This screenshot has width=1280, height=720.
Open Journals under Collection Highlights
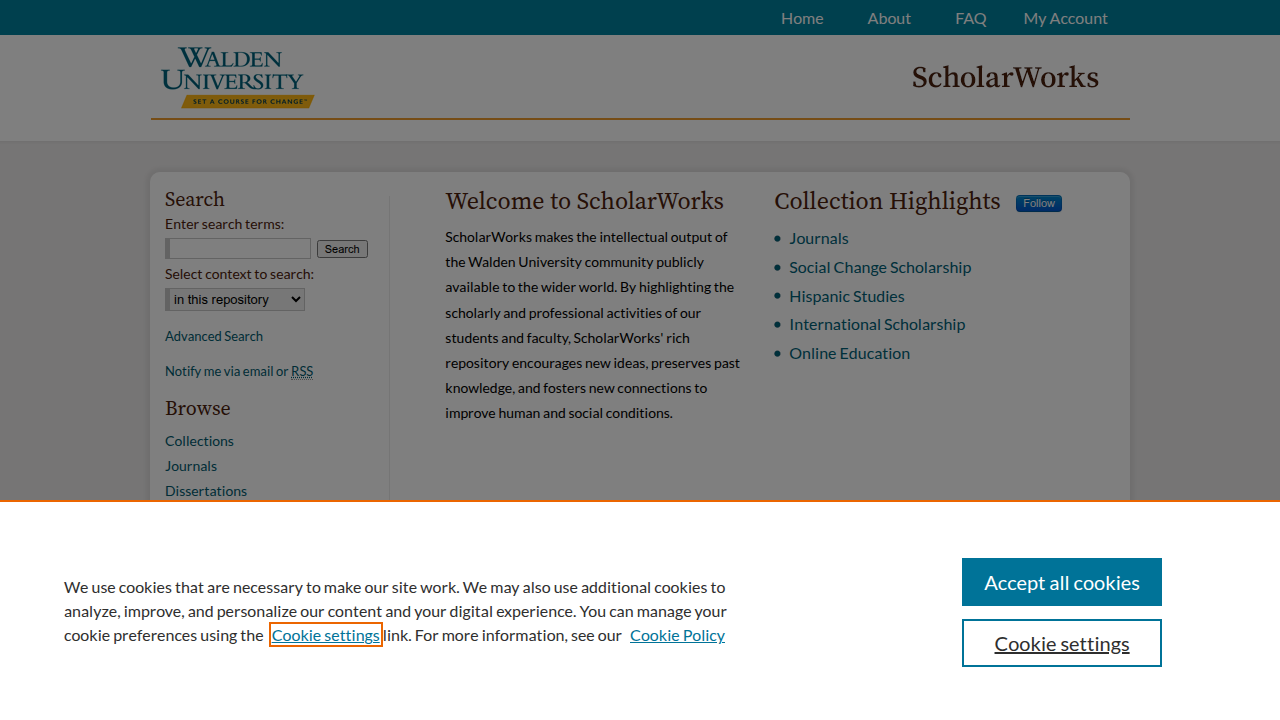(819, 238)
